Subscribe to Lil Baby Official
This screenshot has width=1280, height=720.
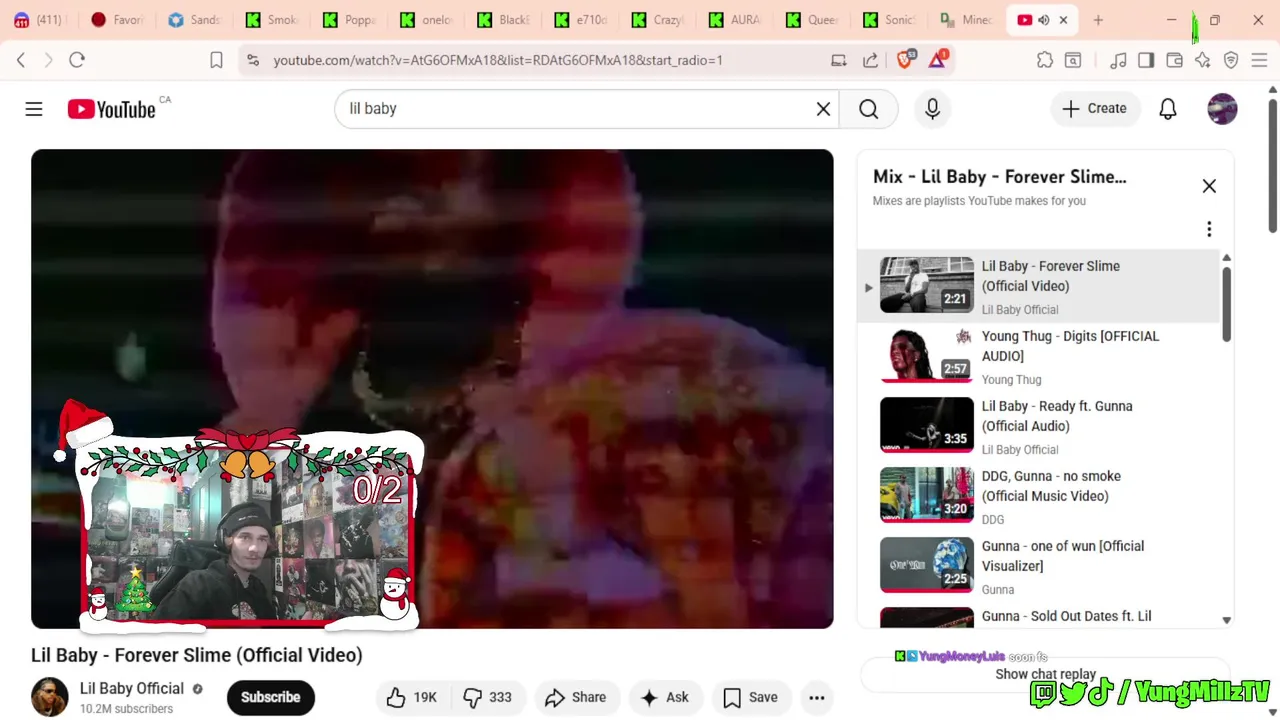tap(270, 698)
